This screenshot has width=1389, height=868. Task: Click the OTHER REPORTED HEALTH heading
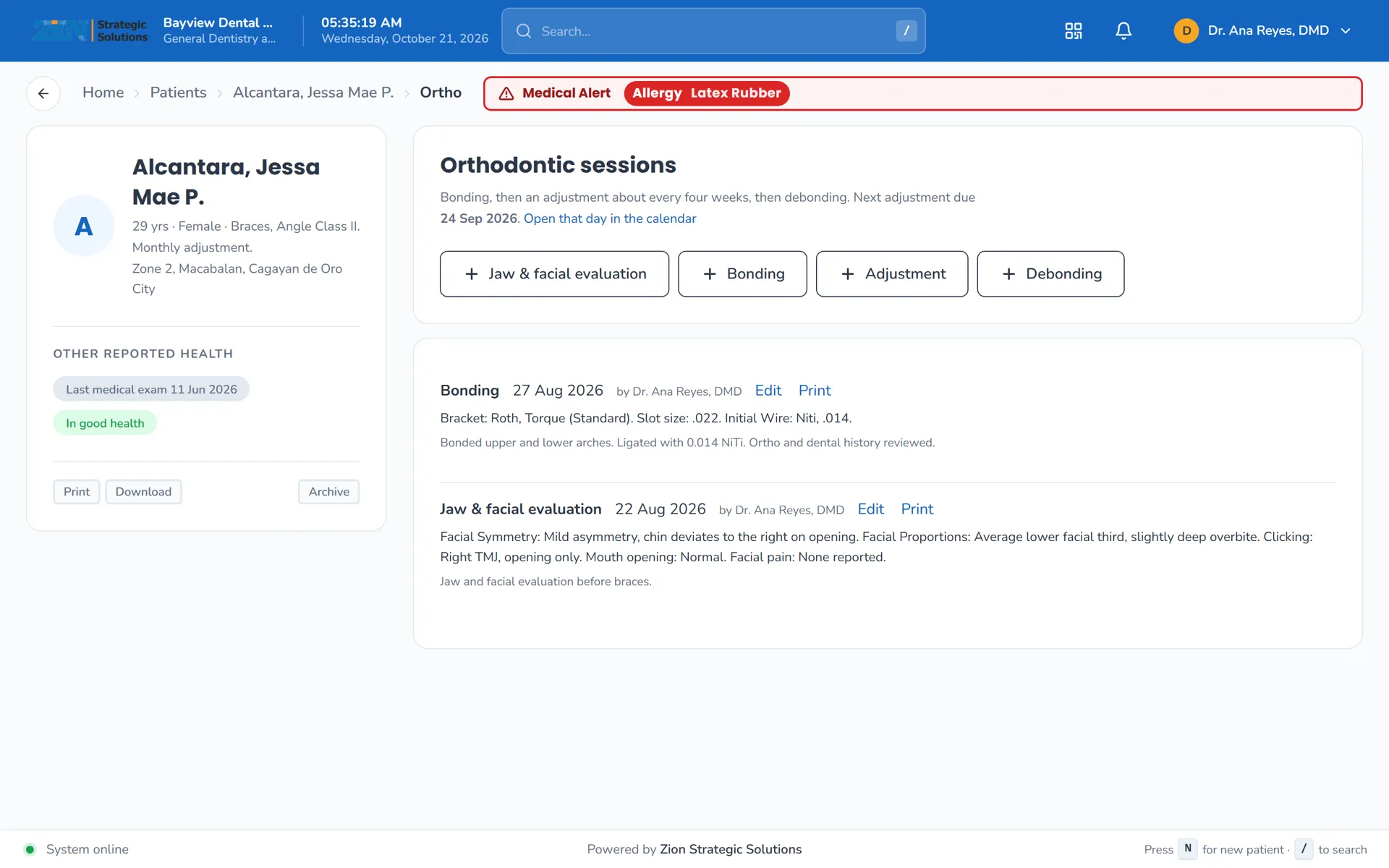pyautogui.click(x=143, y=354)
